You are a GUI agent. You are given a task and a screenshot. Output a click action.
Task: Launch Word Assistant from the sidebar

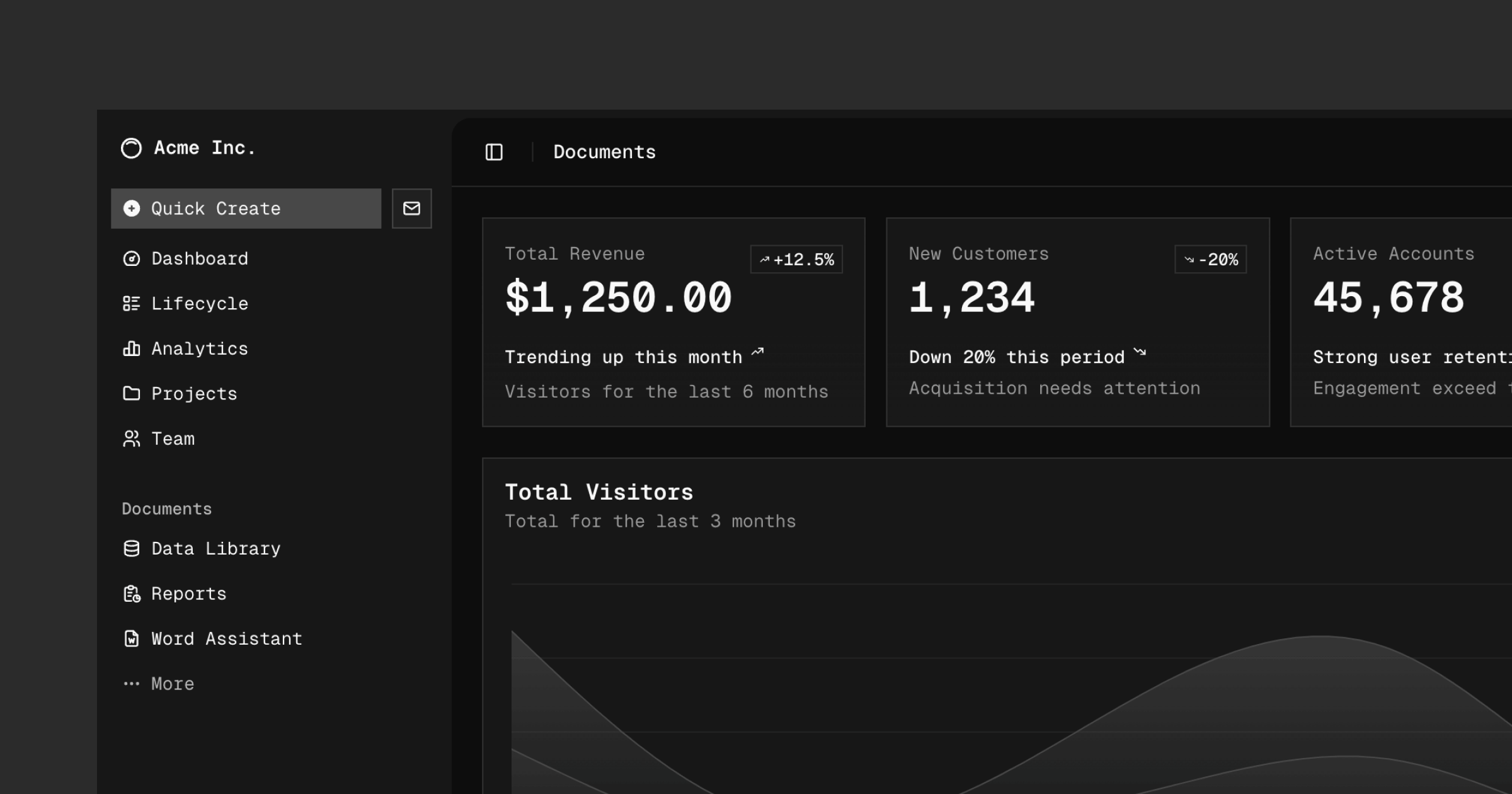click(x=226, y=638)
